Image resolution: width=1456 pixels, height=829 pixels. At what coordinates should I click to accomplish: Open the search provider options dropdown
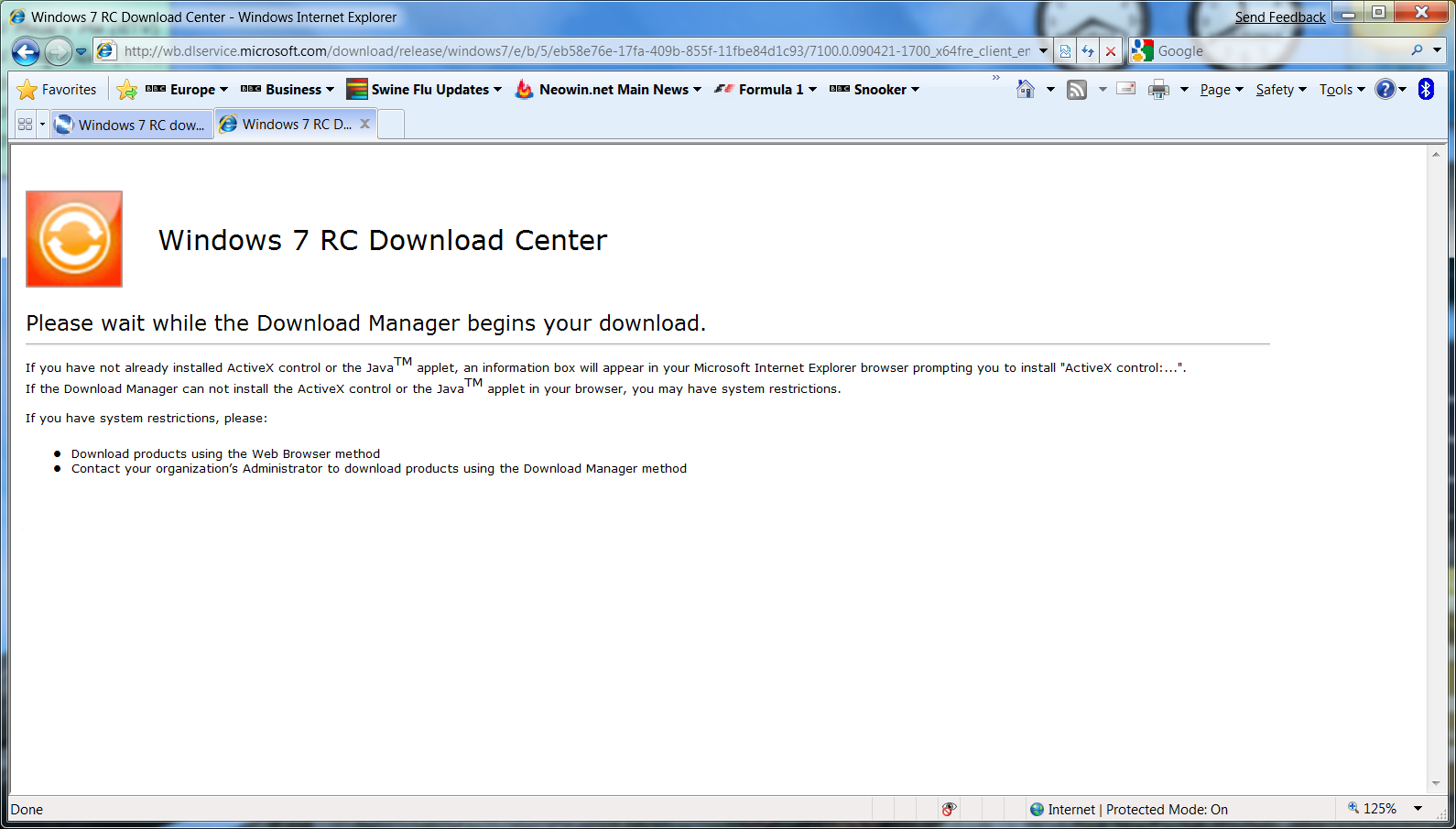(1438, 50)
